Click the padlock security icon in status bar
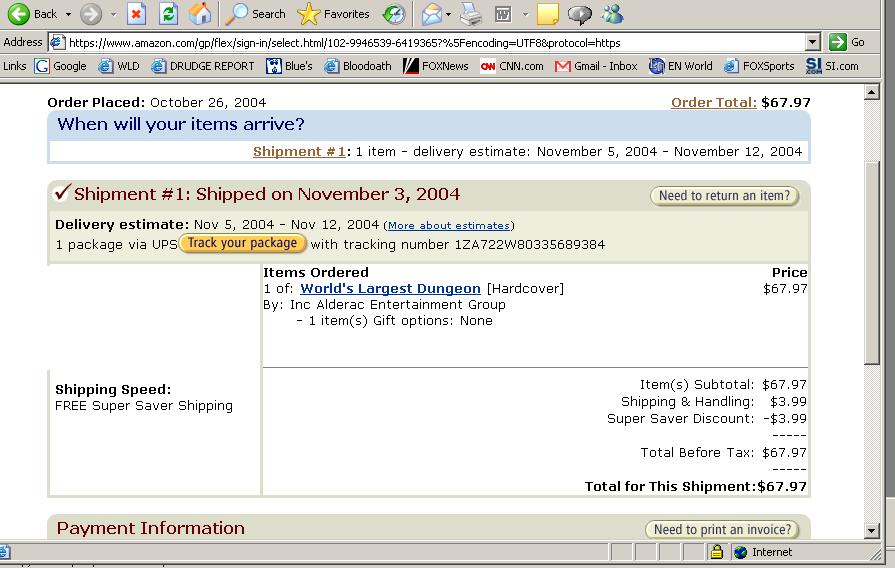895x568 pixels. click(x=716, y=552)
